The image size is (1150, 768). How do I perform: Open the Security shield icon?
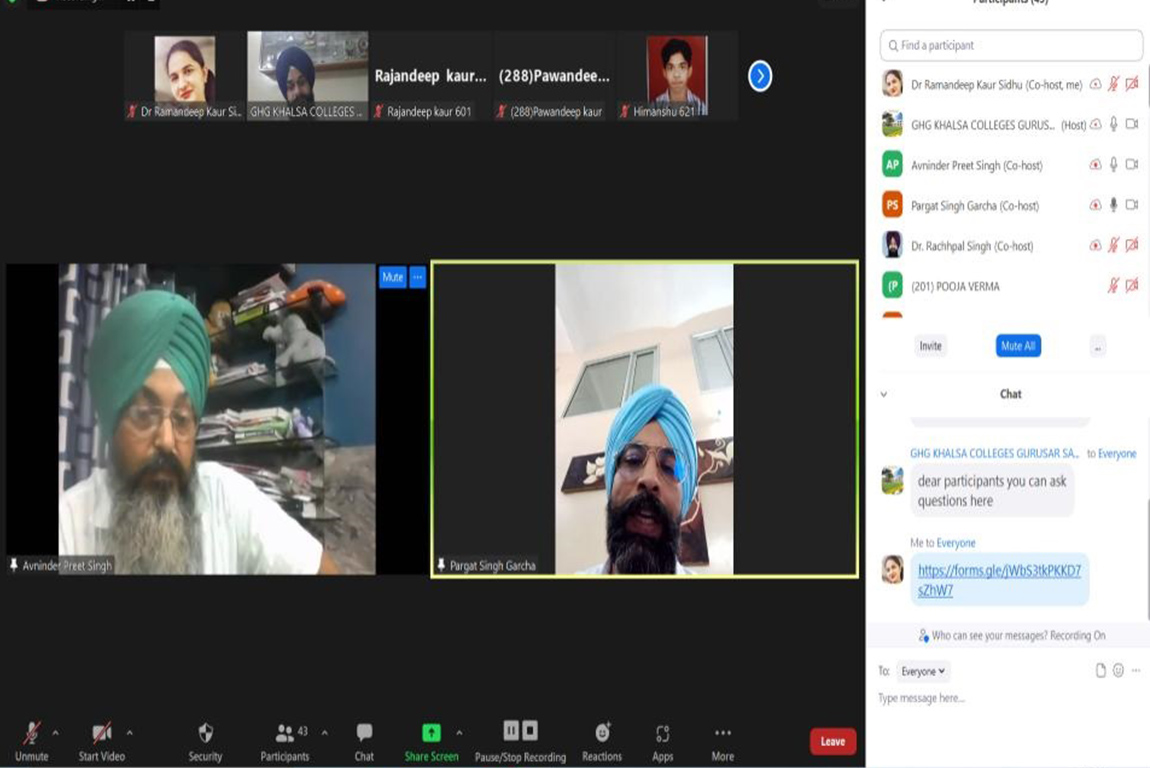tap(205, 733)
